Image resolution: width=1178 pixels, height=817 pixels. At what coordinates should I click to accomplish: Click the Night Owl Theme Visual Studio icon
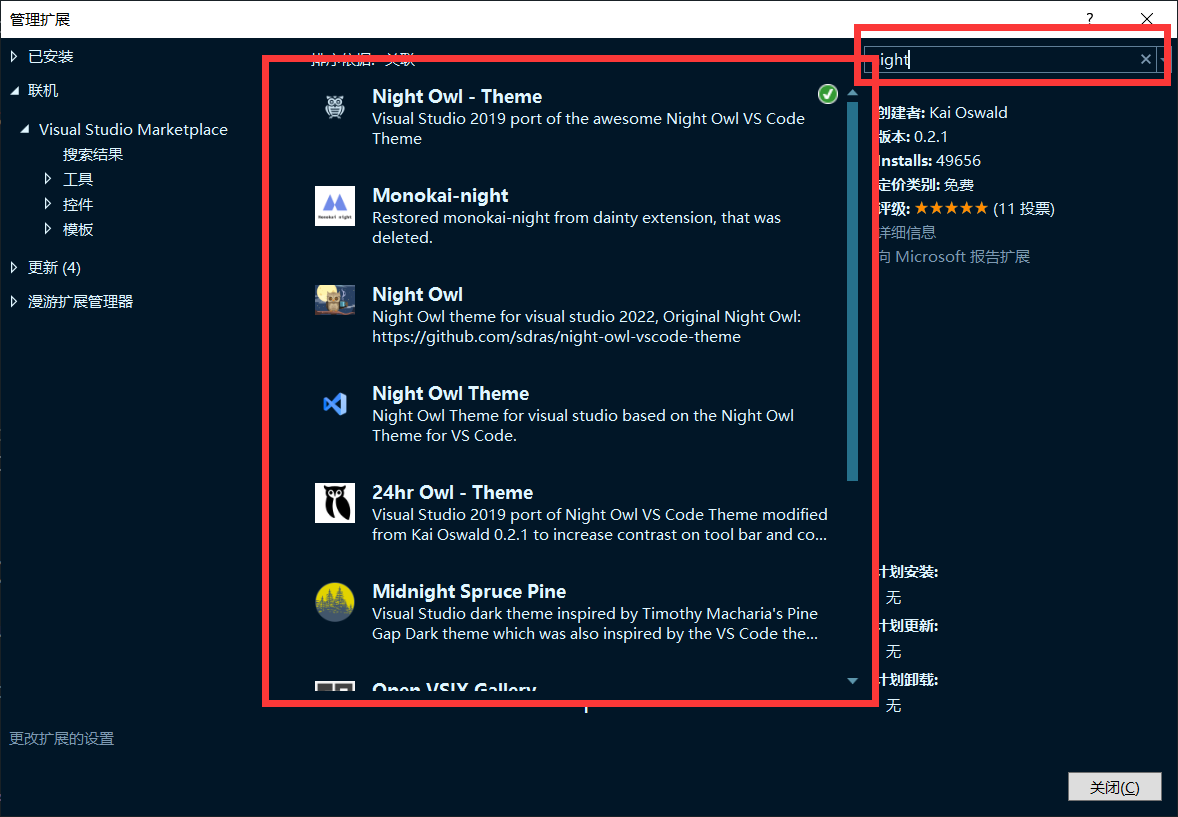click(335, 404)
